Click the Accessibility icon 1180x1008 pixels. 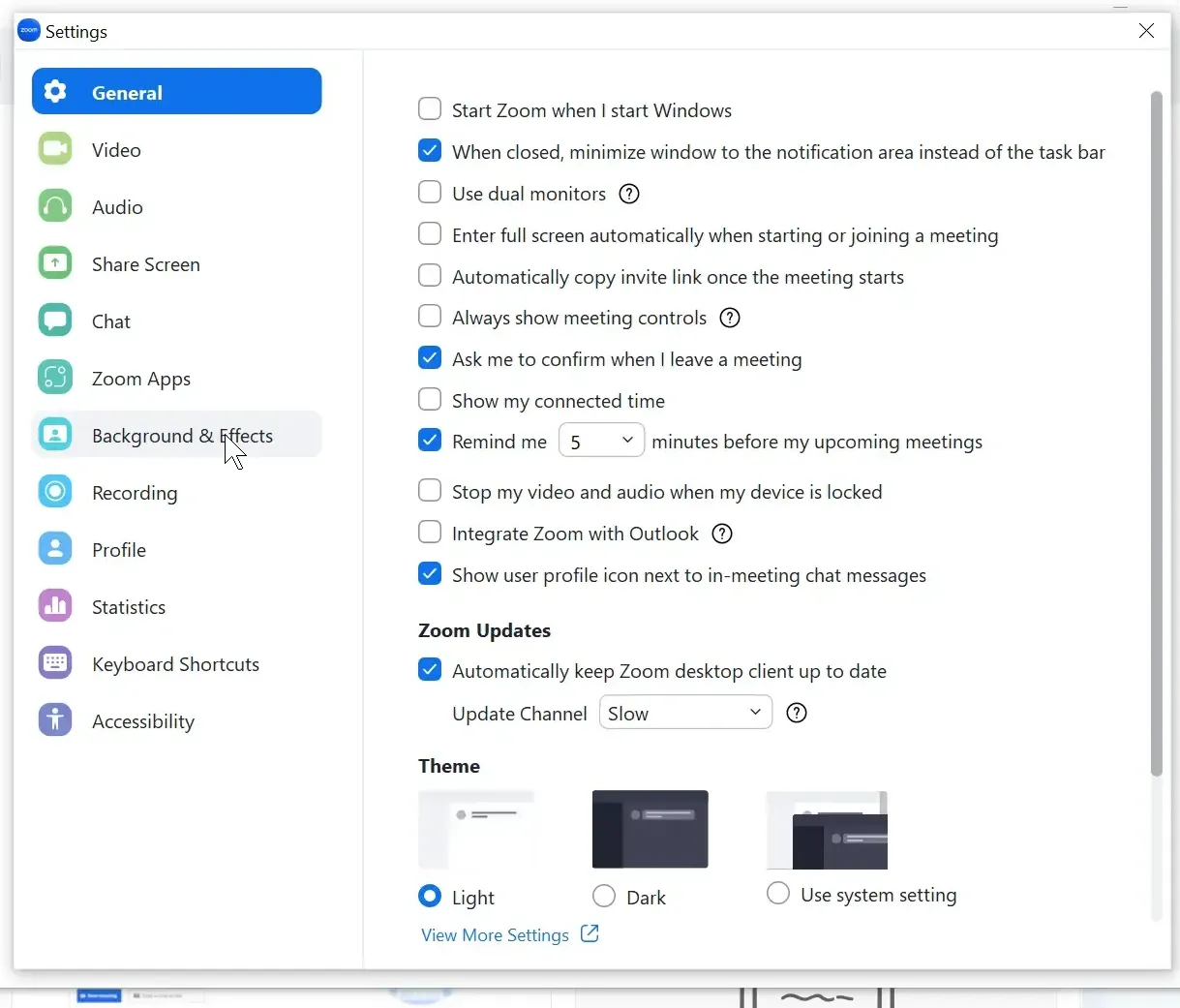55,720
